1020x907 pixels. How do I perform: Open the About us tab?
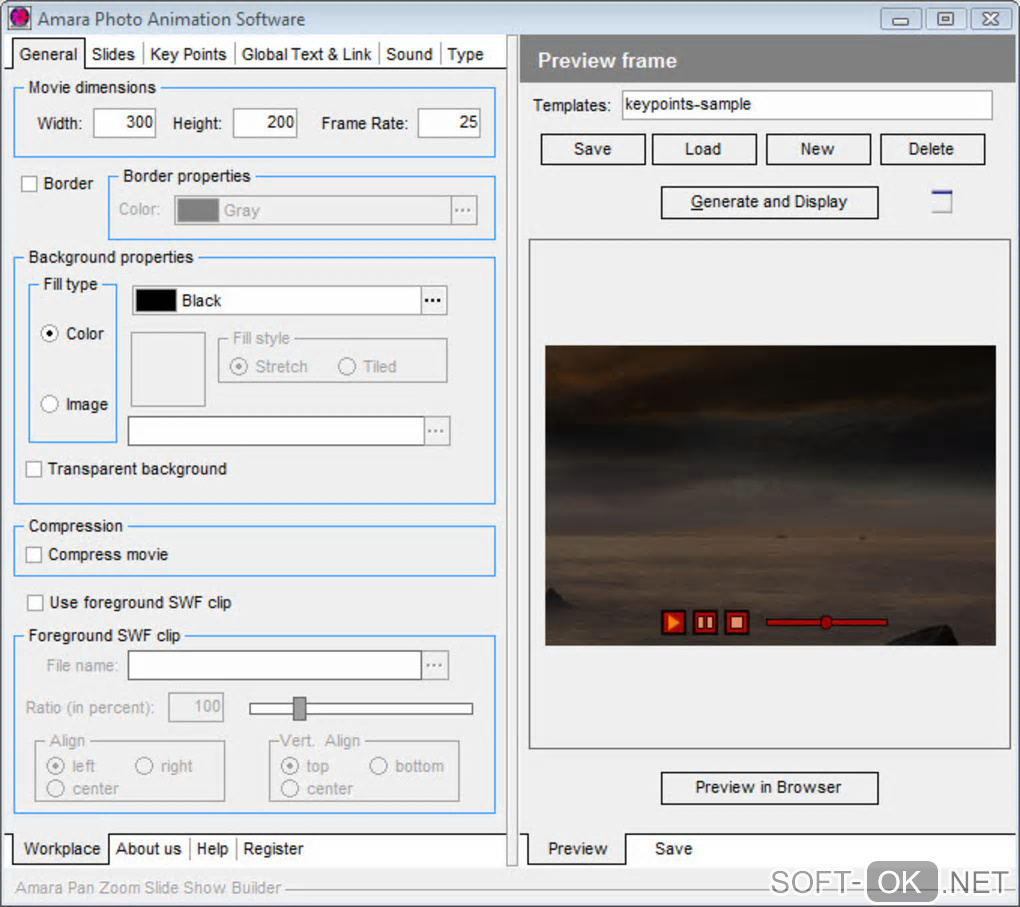point(148,849)
